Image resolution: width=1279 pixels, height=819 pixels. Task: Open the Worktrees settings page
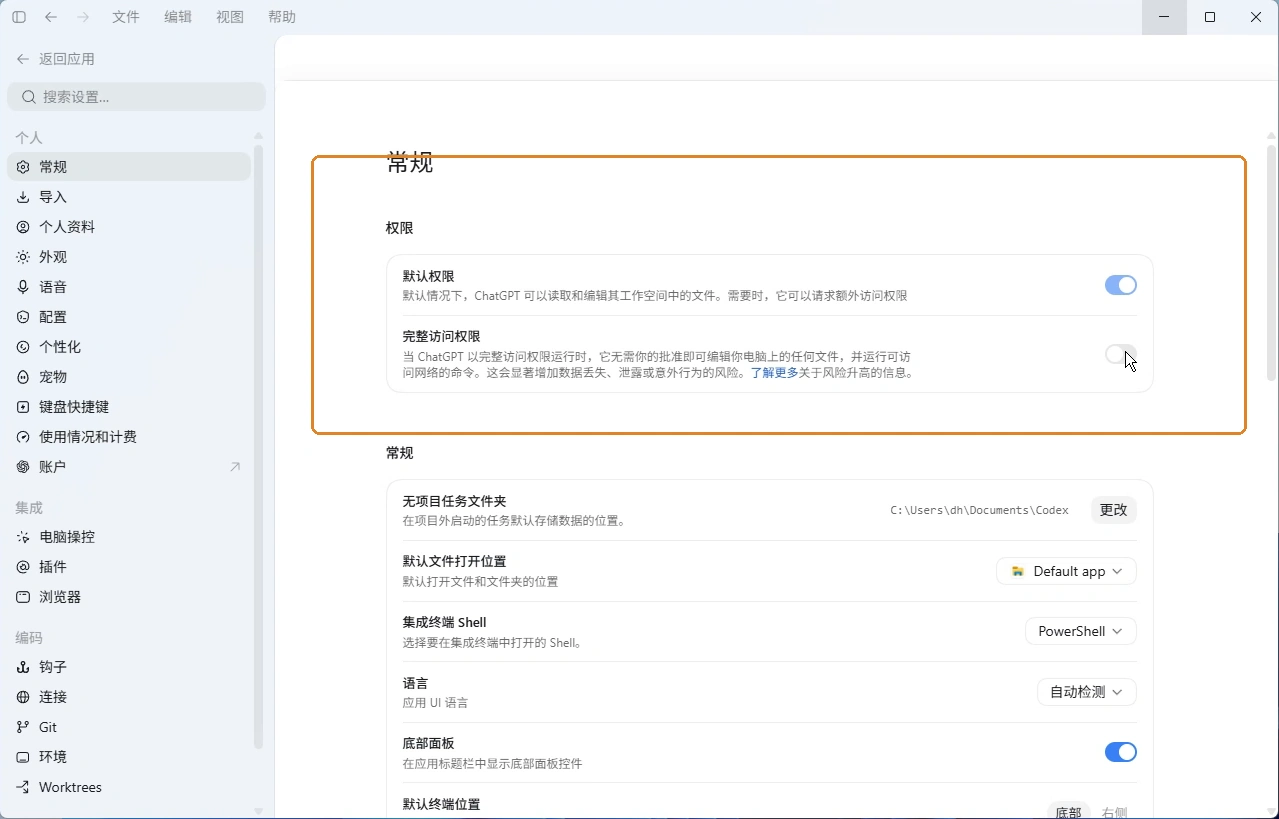[x=129, y=787]
